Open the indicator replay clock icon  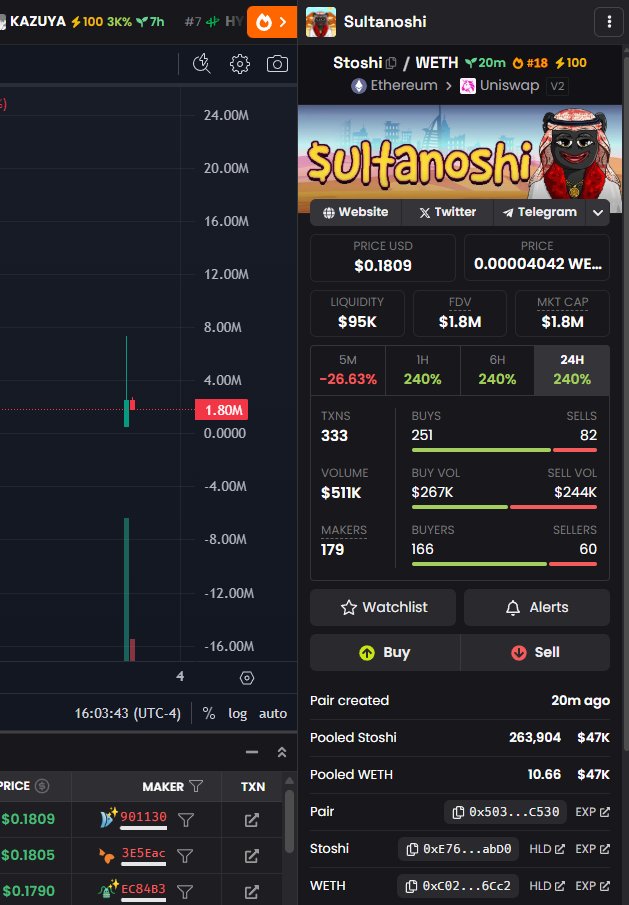coord(201,64)
